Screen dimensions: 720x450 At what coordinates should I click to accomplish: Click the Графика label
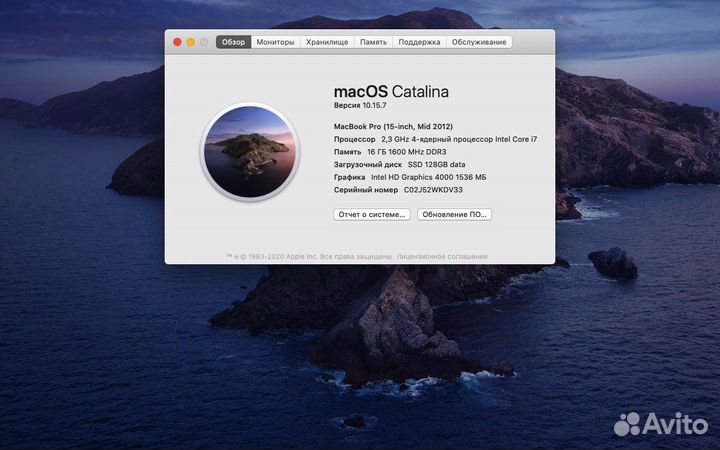(x=349, y=177)
